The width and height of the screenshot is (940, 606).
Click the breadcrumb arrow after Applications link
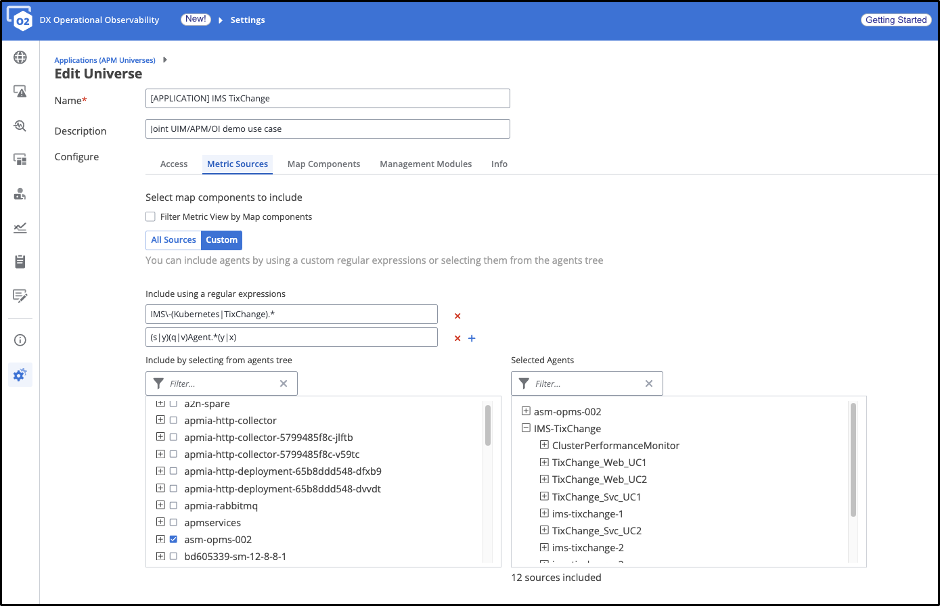click(165, 60)
